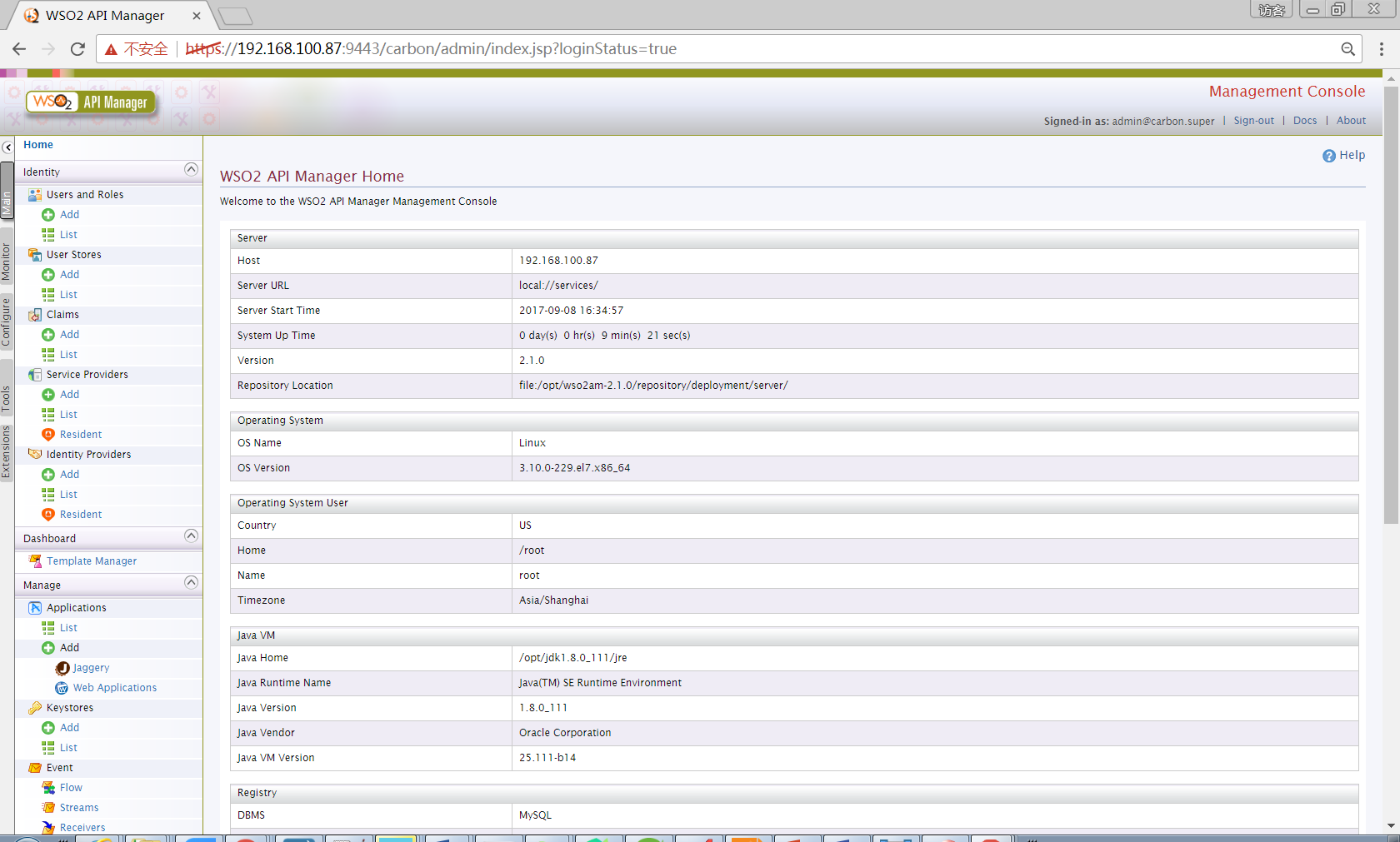Open Template Manager link

pyautogui.click(x=92, y=561)
